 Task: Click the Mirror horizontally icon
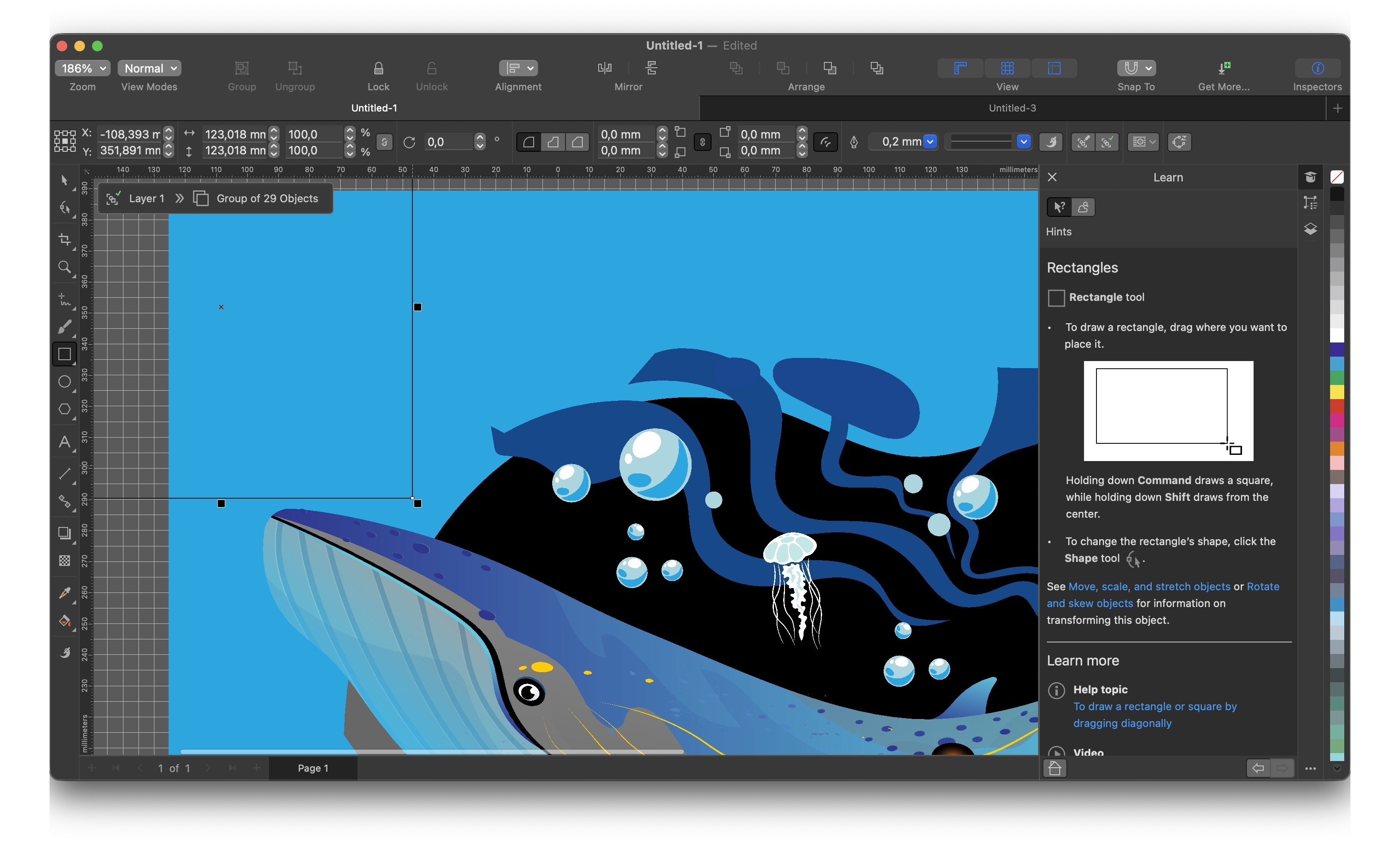pyautogui.click(x=604, y=68)
